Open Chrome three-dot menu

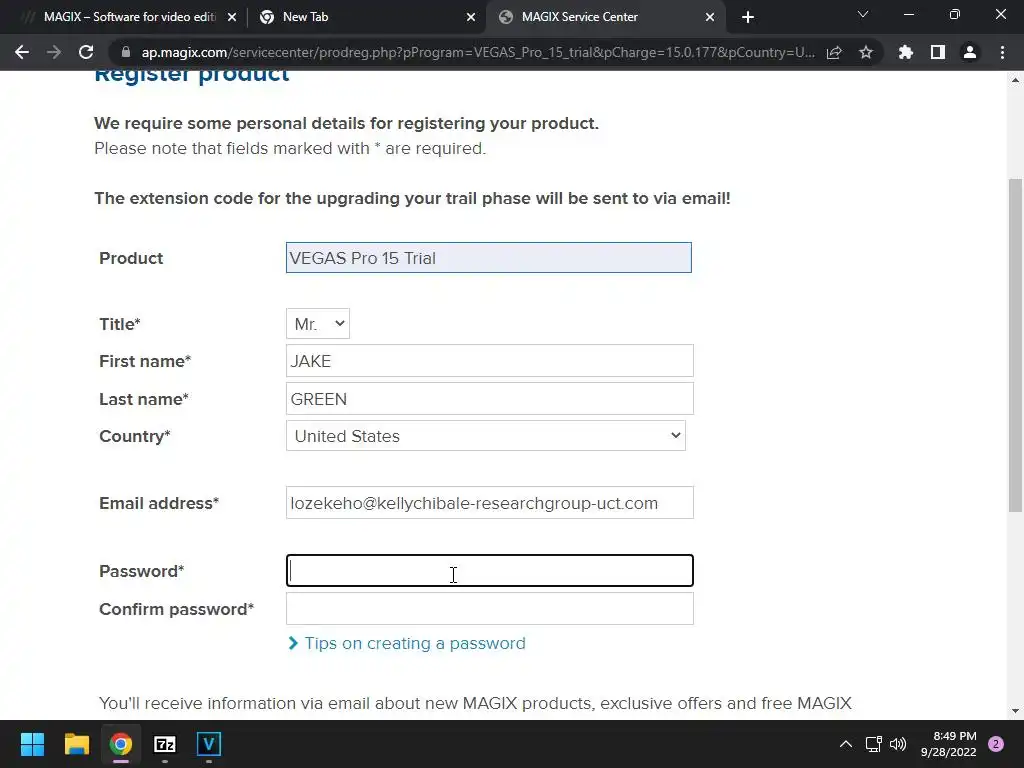click(x=1002, y=52)
